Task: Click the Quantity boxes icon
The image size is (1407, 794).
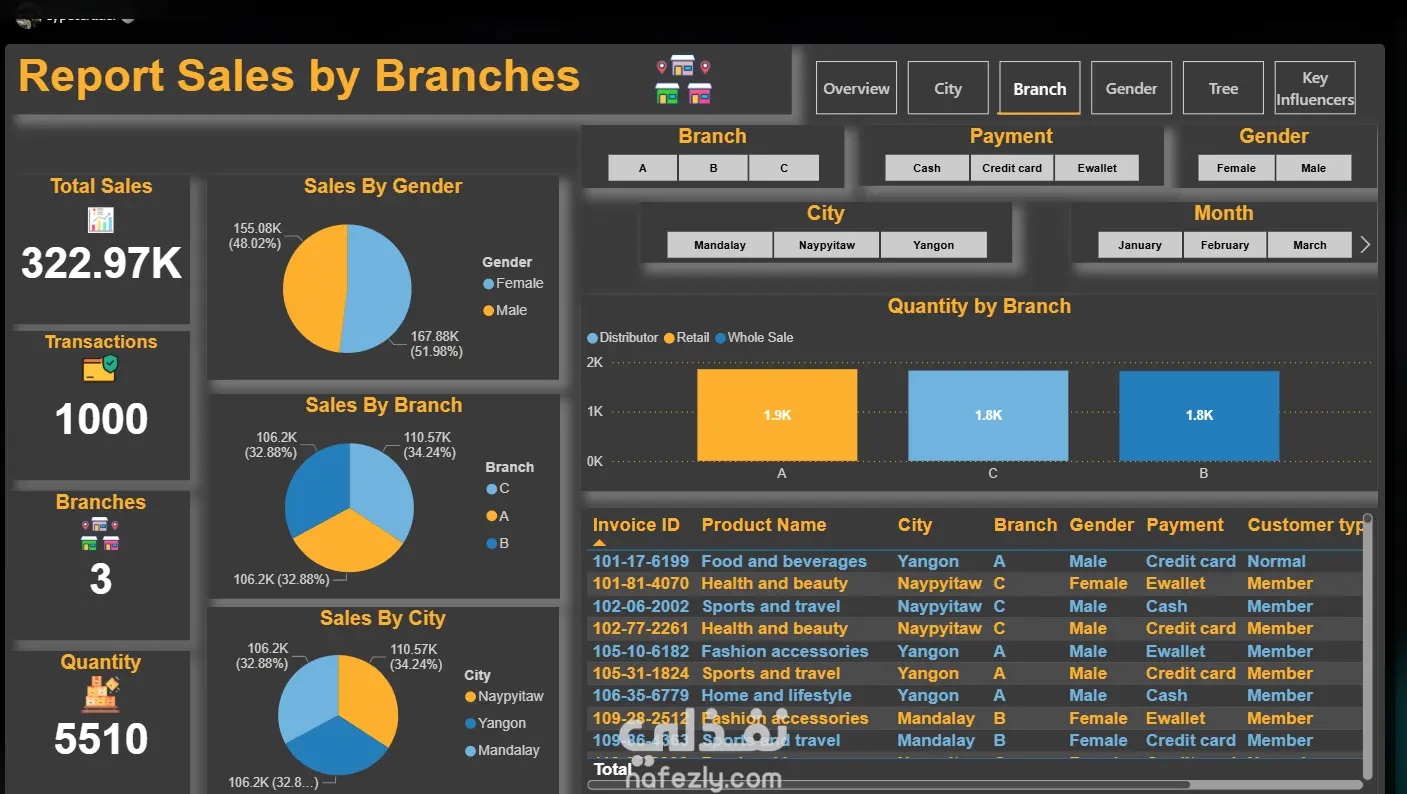Action: [x=101, y=693]
